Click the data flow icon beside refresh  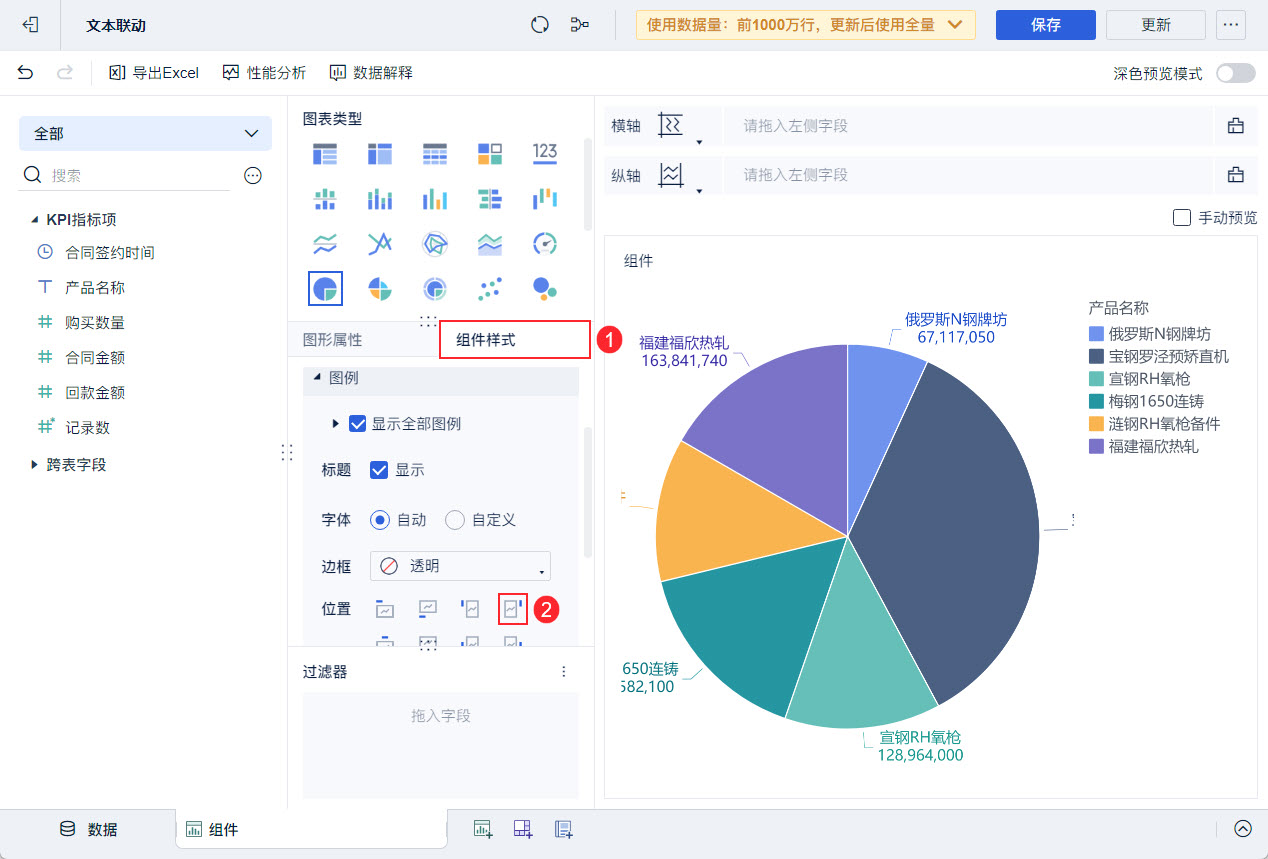(x=579, y=25)
